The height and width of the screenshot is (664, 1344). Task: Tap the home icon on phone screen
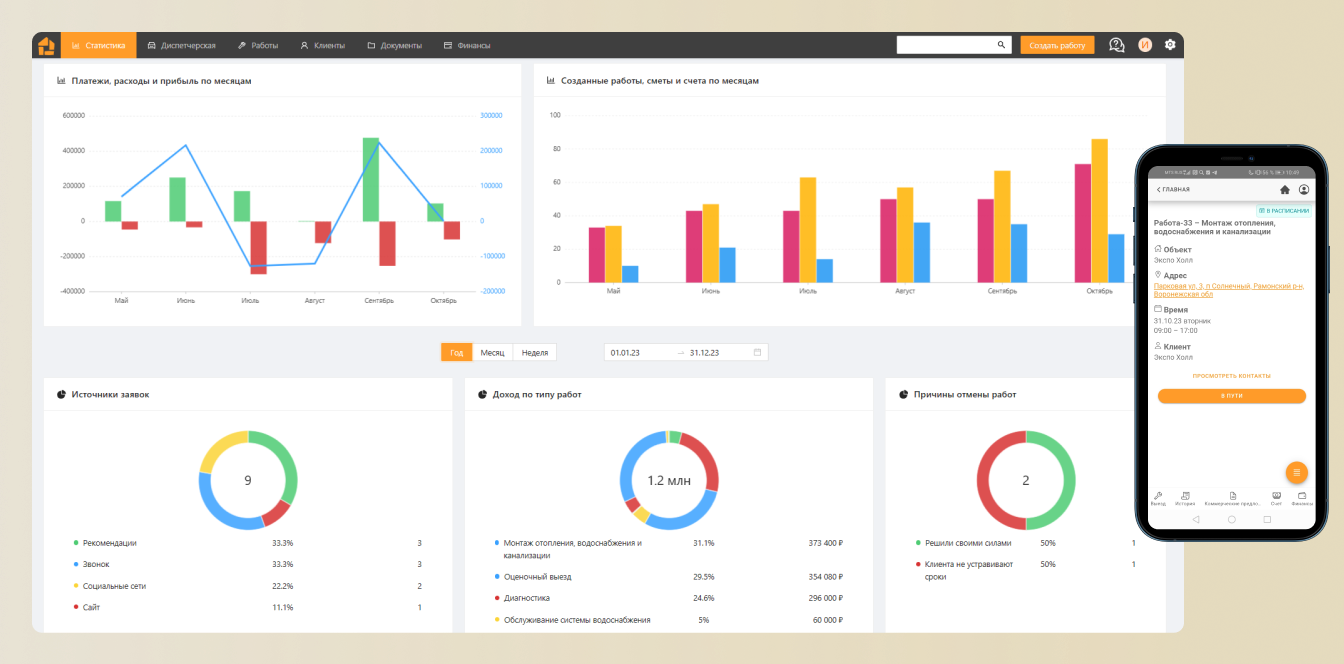[1285, 189]
